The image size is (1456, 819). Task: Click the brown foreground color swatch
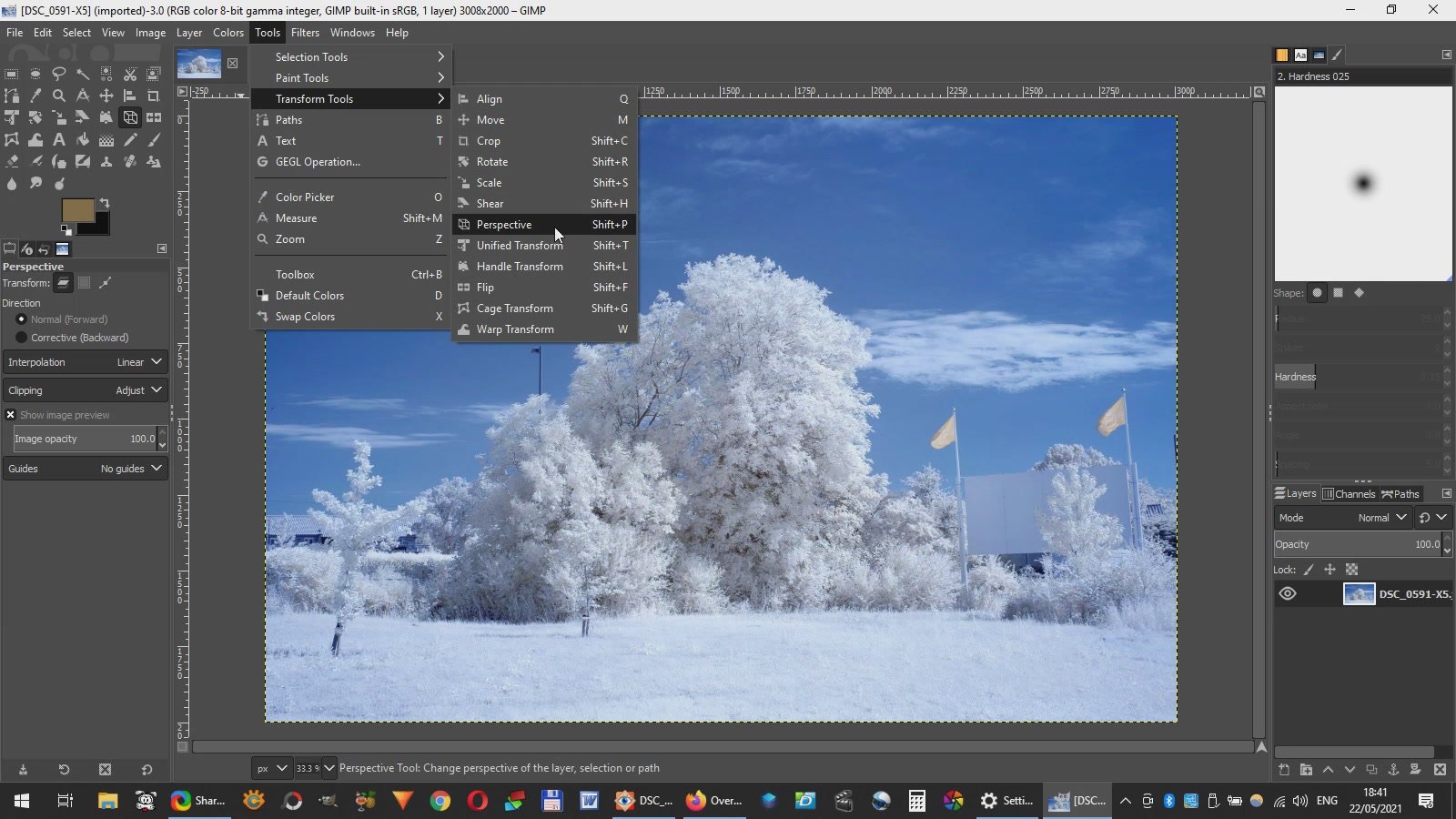point(78,209)
